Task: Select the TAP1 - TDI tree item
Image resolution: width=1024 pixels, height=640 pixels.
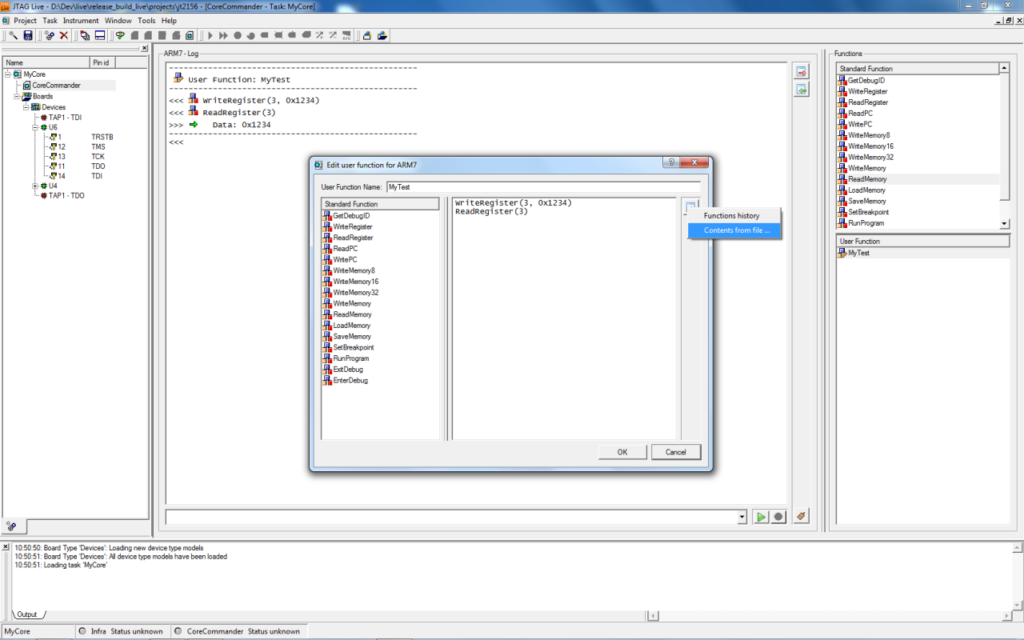Action: click(65, 118)
